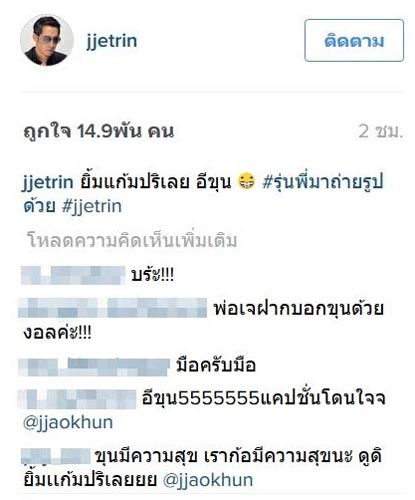
Task: Click the 2 ชม. timestamp
Action: [x=381, y=131]
